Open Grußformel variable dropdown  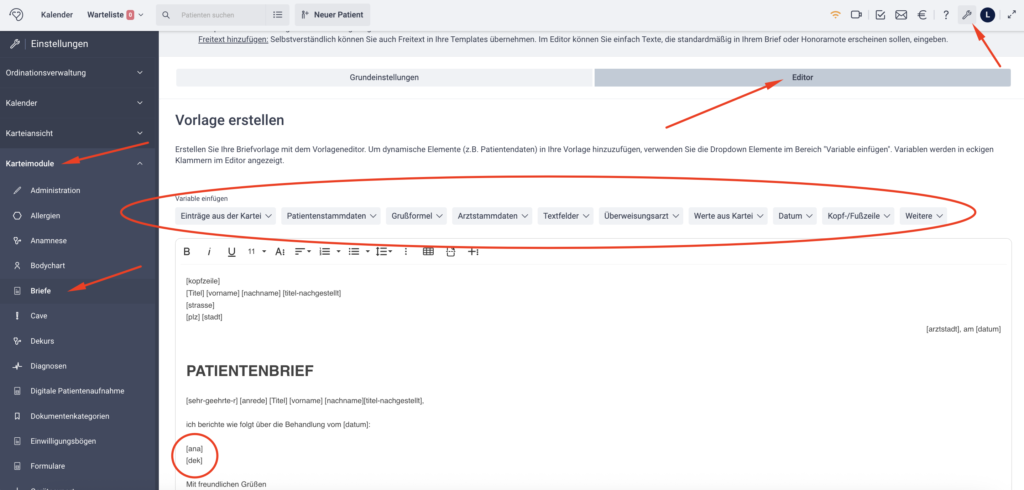point(417,216)
